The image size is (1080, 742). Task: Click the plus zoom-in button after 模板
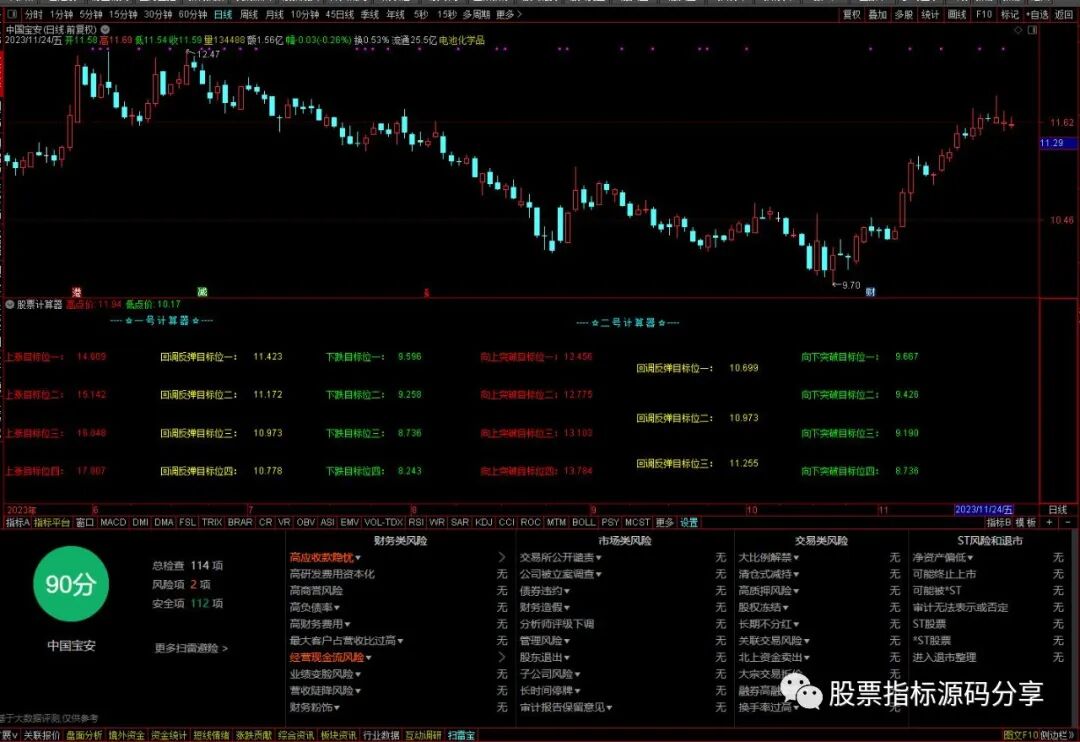coord(1049,523)
